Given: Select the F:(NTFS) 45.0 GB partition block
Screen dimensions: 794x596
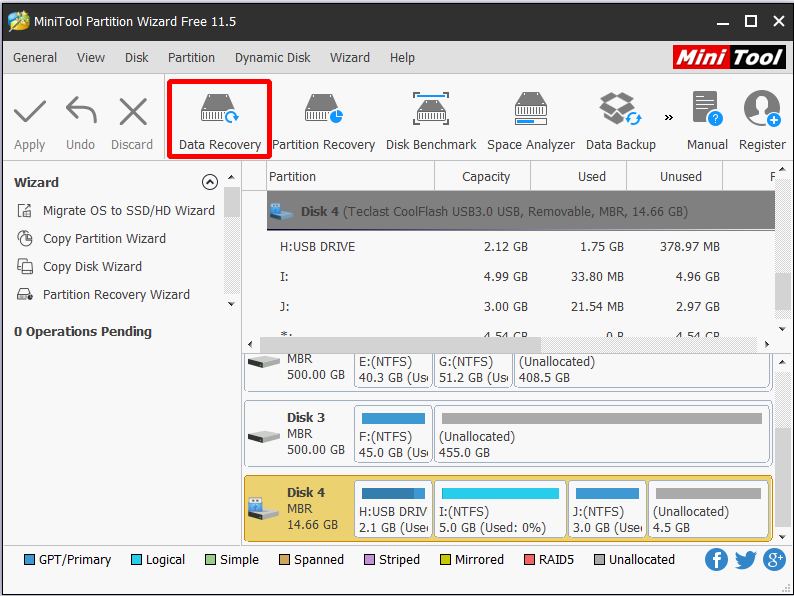Looking at the screenshot, I should [x=393, y=434].
